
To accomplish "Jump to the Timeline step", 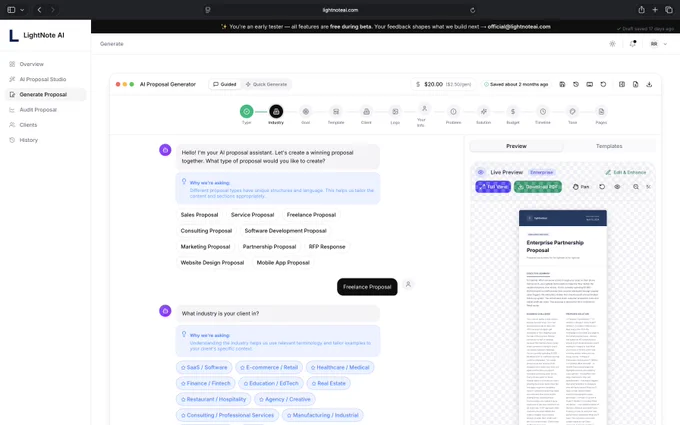I will pos(543,111).
